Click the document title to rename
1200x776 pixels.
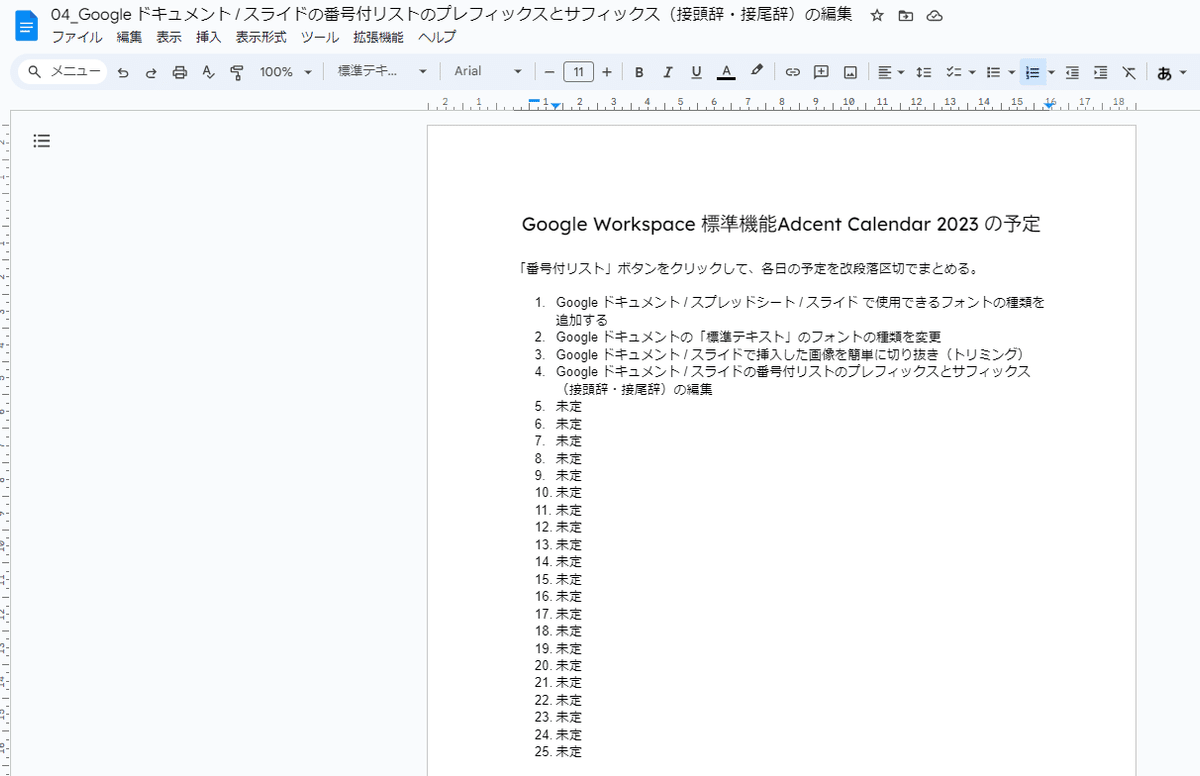pos(452,15)
